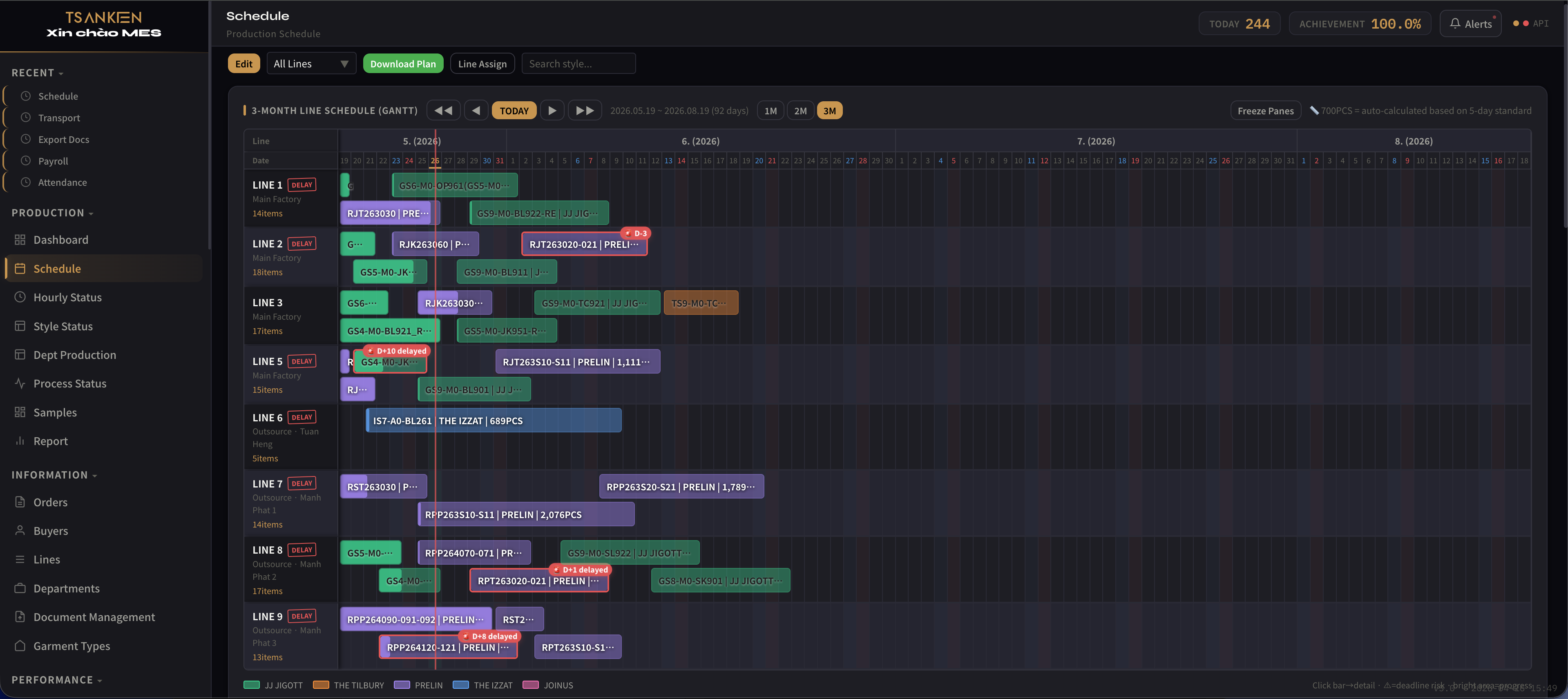The width and height of the screenshot is (1568, 699).
Task: Click the TODAY button
Action: [514, 111]
